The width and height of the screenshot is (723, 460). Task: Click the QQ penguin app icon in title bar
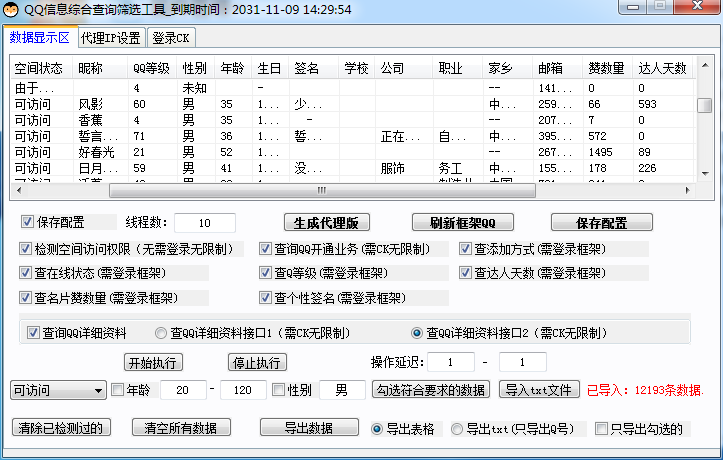tap(11, 9)
